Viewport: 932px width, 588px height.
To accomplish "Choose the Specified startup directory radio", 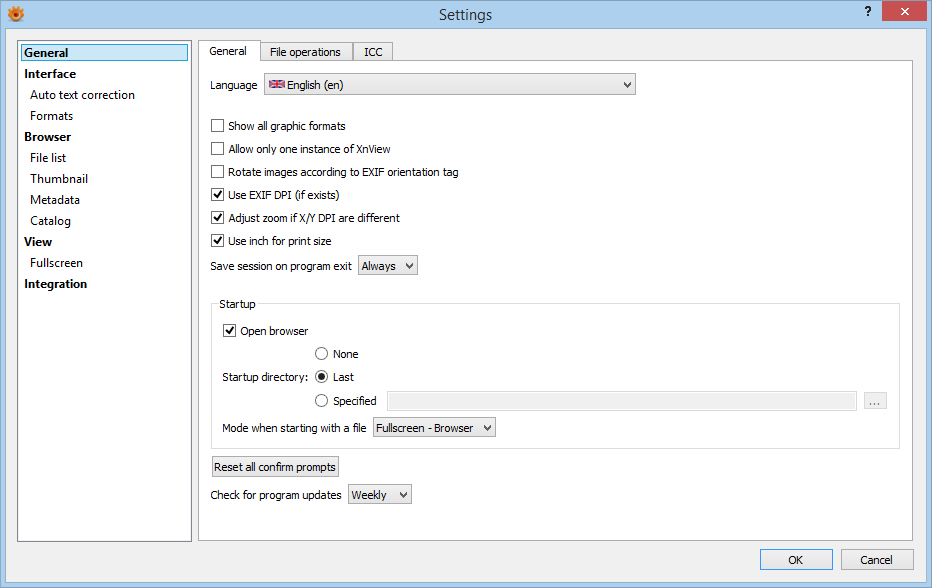I will (322, 401).
